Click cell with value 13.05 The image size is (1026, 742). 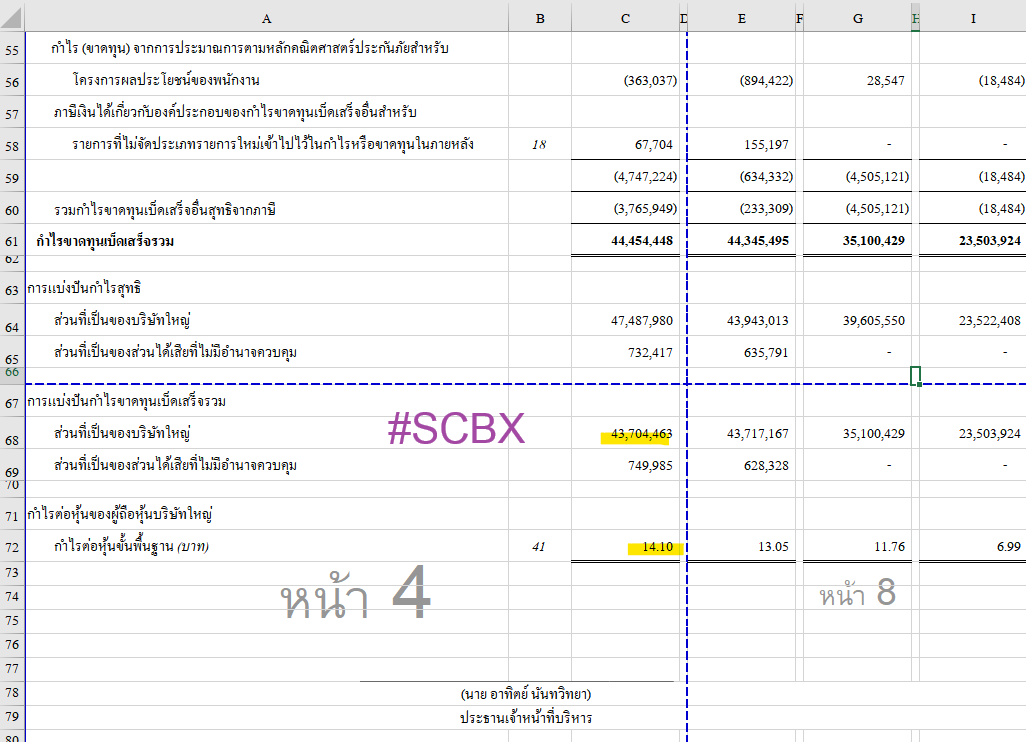tap(773, 546)
